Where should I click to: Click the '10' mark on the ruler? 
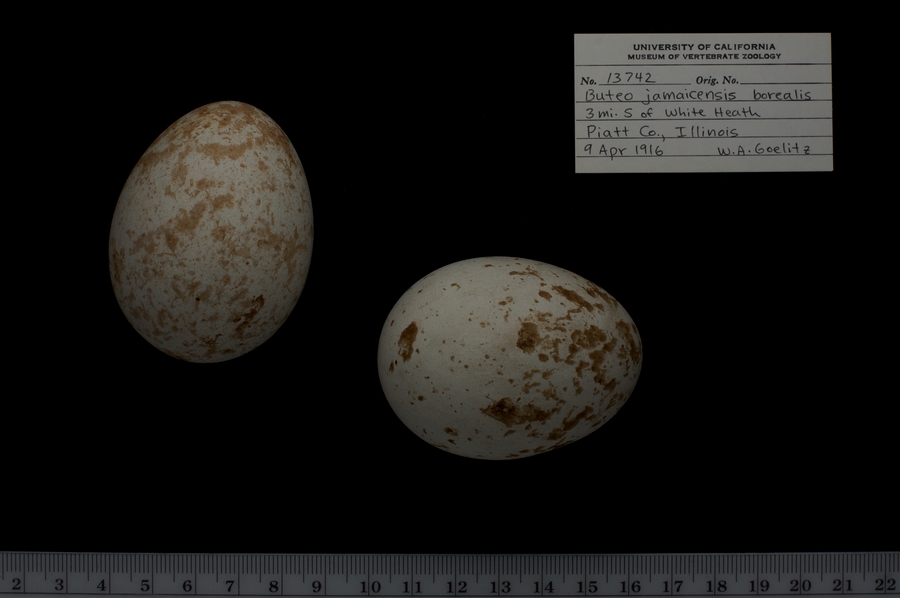point(370,587)
